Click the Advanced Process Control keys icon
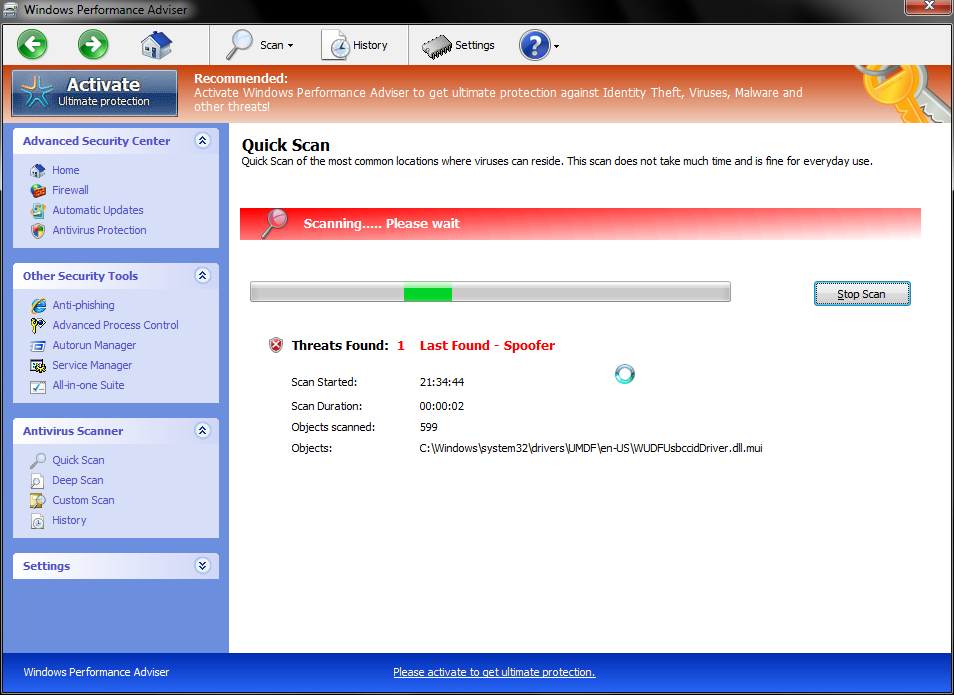The height and width of the screenshot is (695, 954). 38,326
